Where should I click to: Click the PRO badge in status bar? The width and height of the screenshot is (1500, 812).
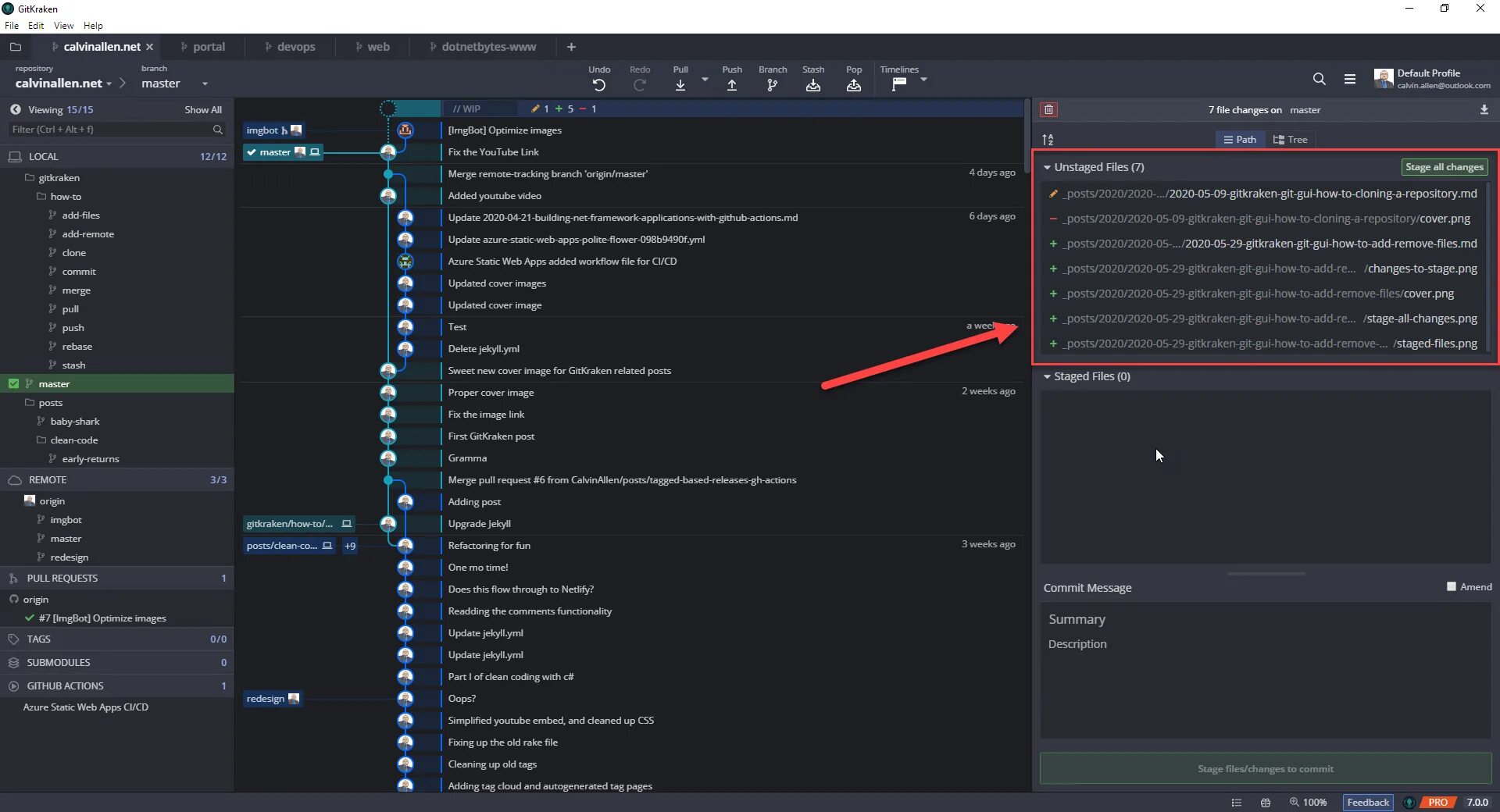point(1438,802)
